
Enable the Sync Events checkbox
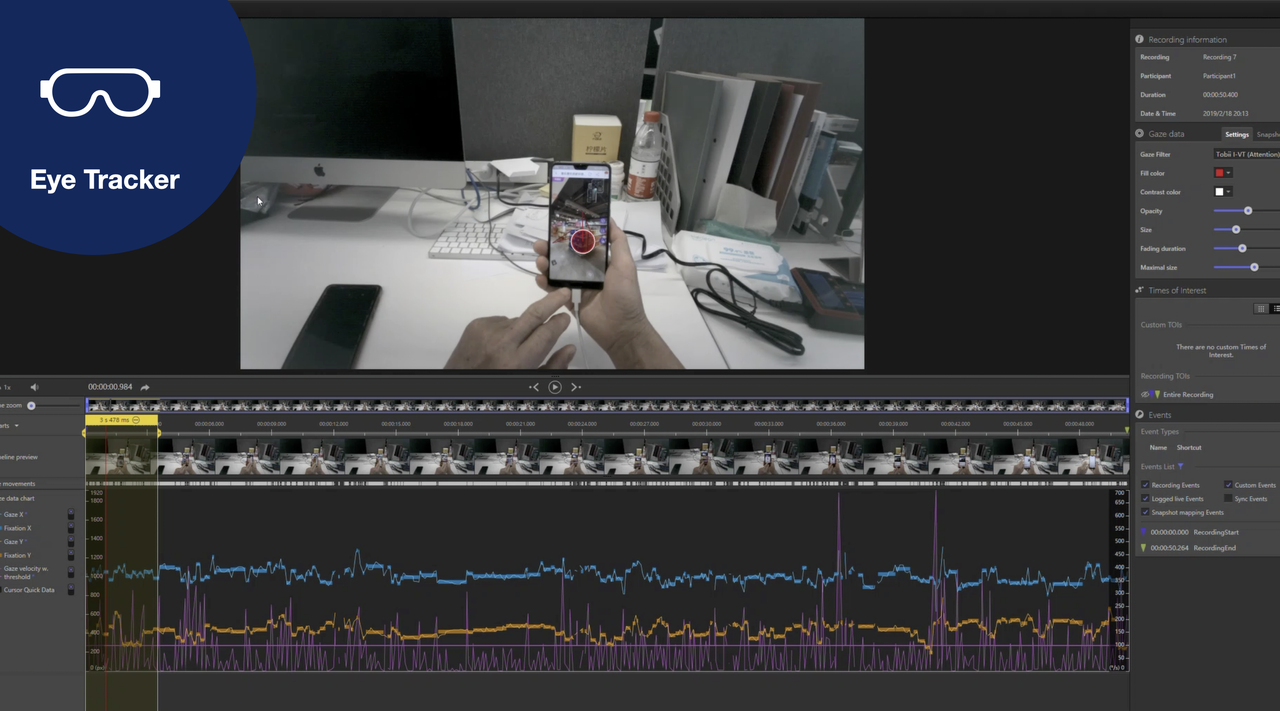(1228, 498)
